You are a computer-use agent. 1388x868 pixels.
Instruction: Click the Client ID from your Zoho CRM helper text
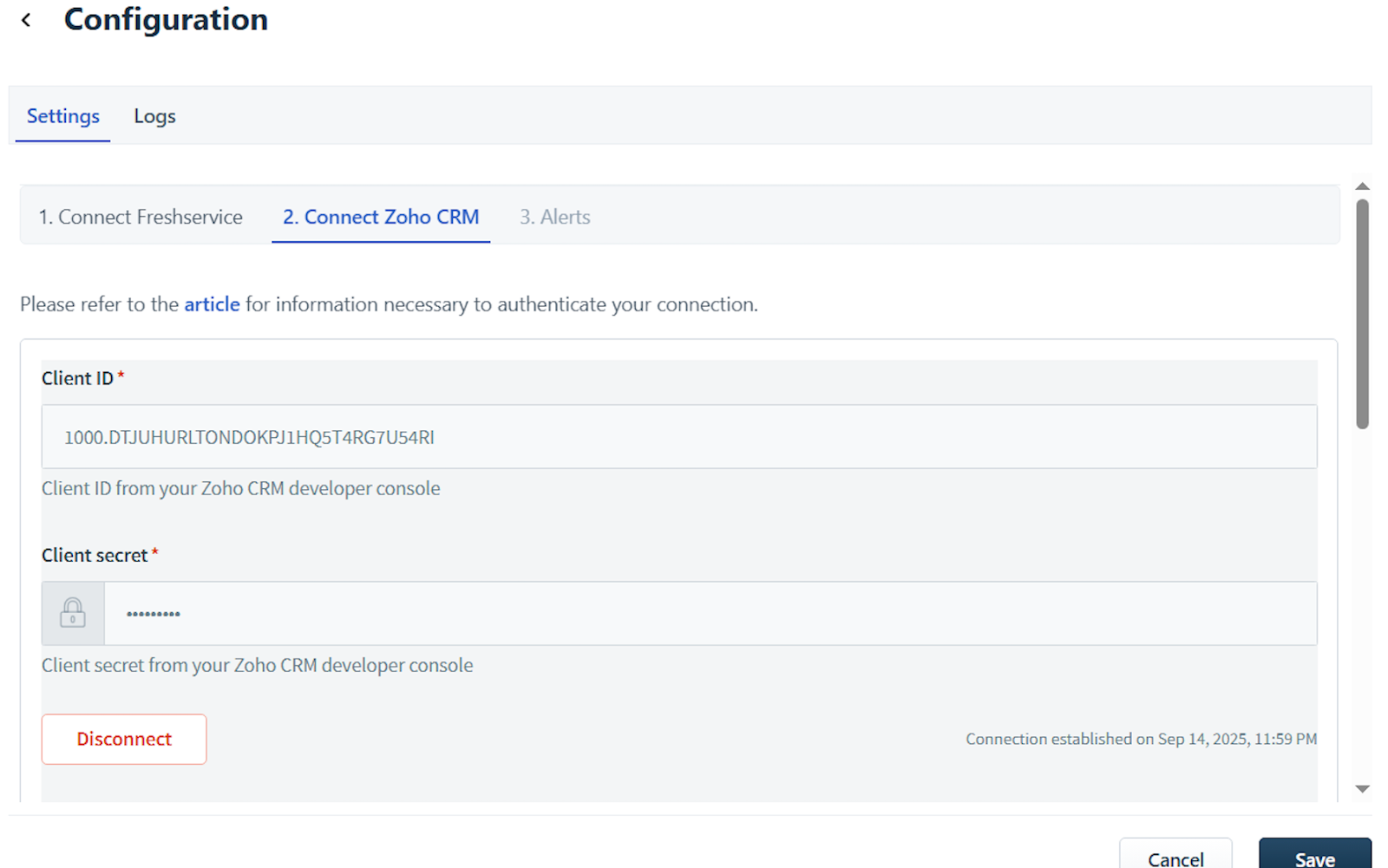coord(241,488)
